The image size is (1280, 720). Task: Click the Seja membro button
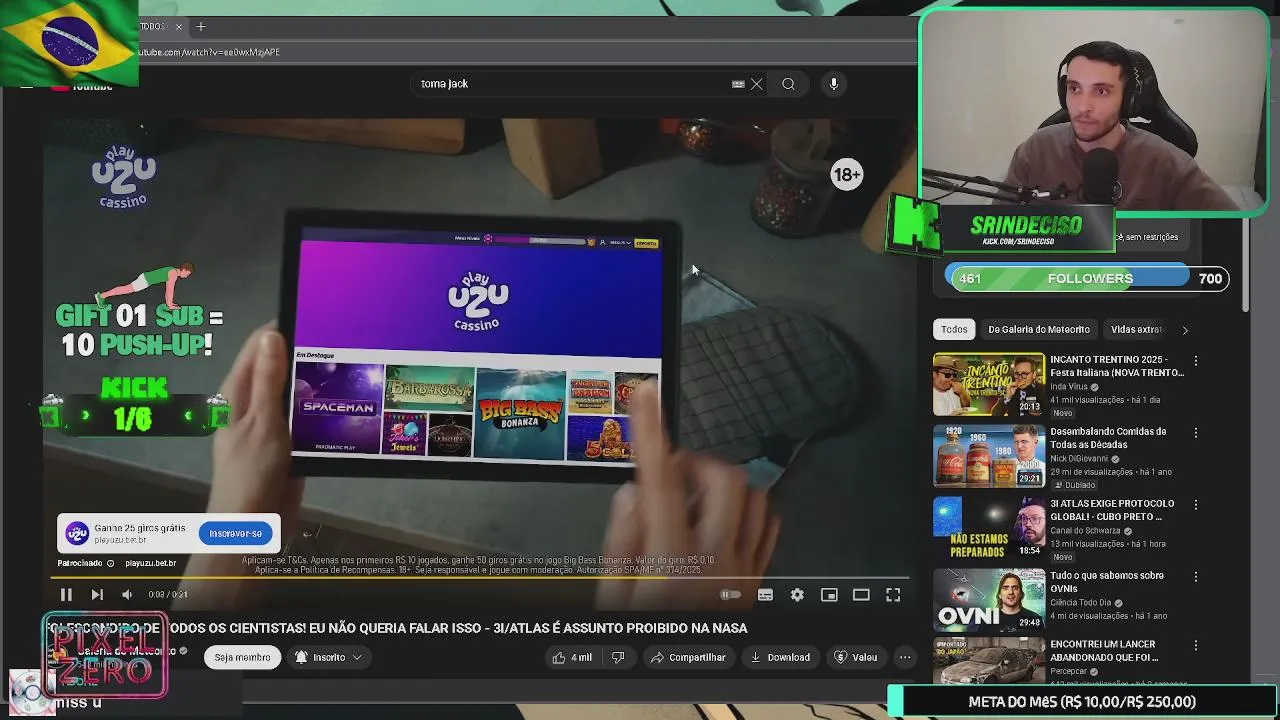click(242, 657)
